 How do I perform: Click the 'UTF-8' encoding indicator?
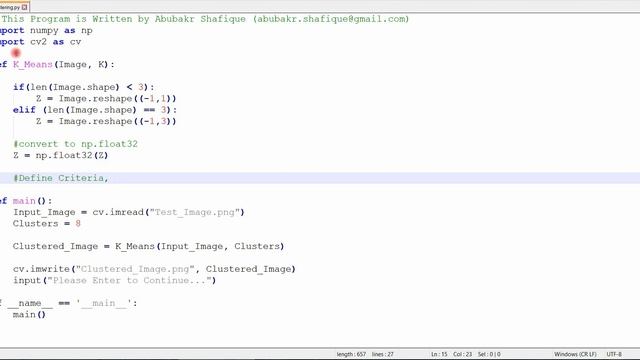pos(614,354)
